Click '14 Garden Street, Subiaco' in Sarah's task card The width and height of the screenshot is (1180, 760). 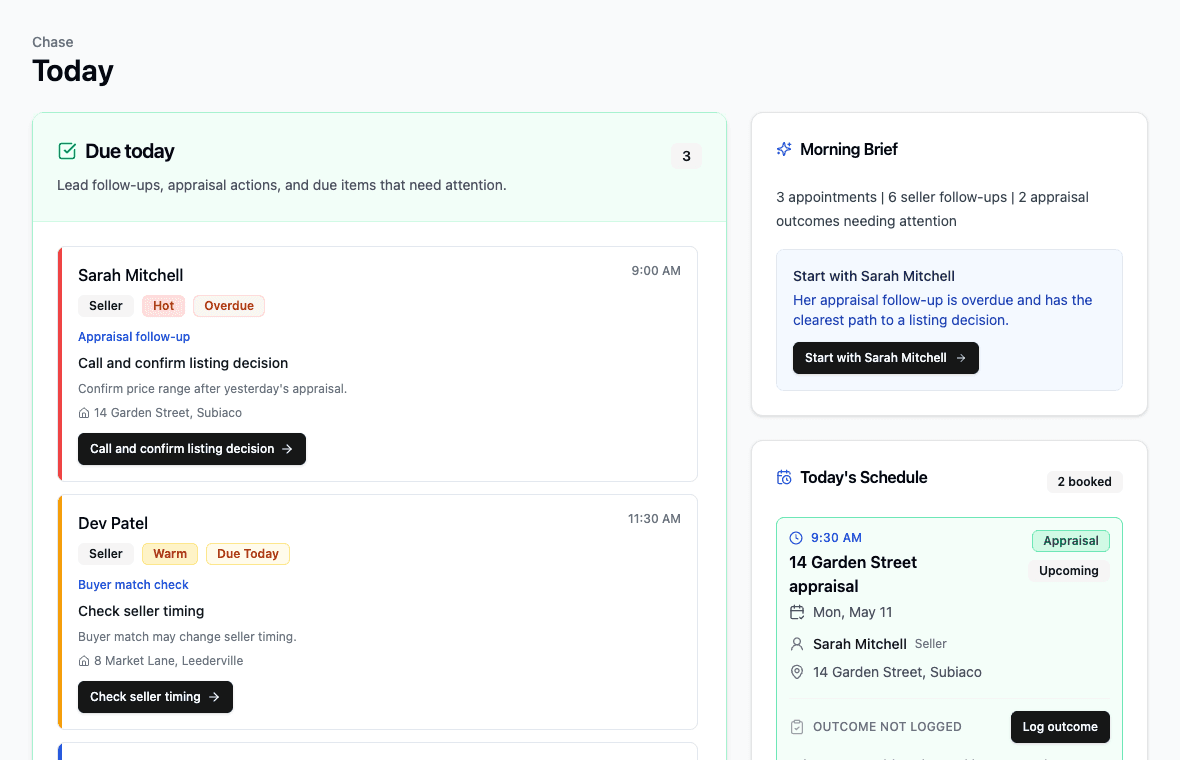pyautogui.click(x=168, y=413)
